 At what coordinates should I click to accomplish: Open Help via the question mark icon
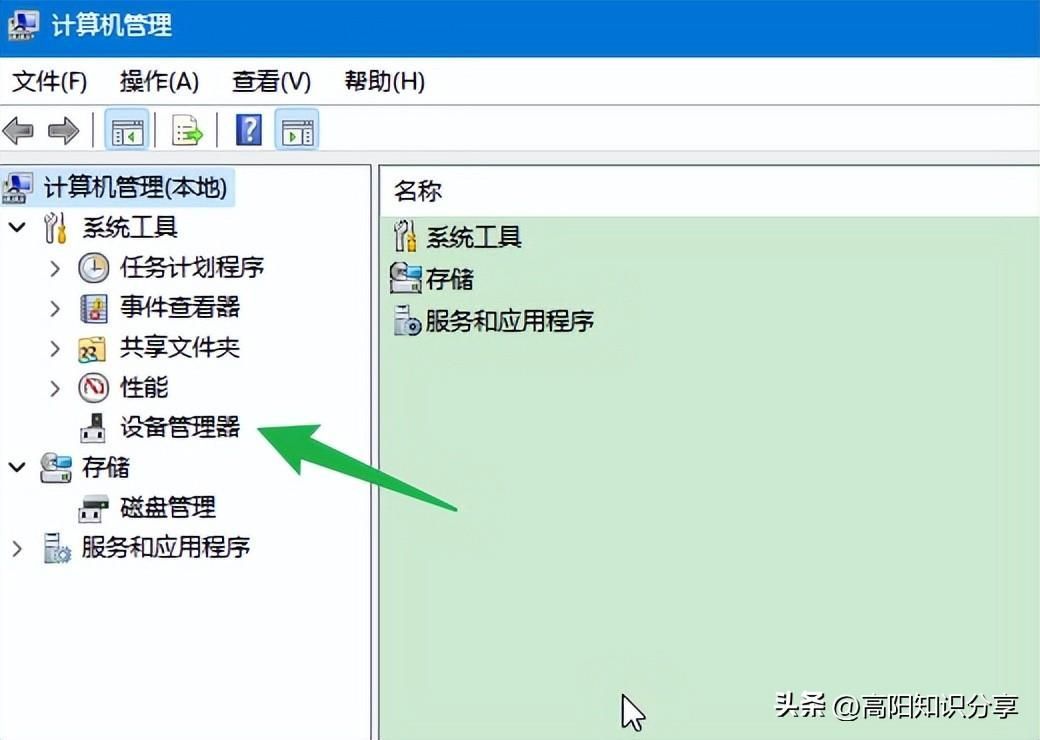pos(249,130)
